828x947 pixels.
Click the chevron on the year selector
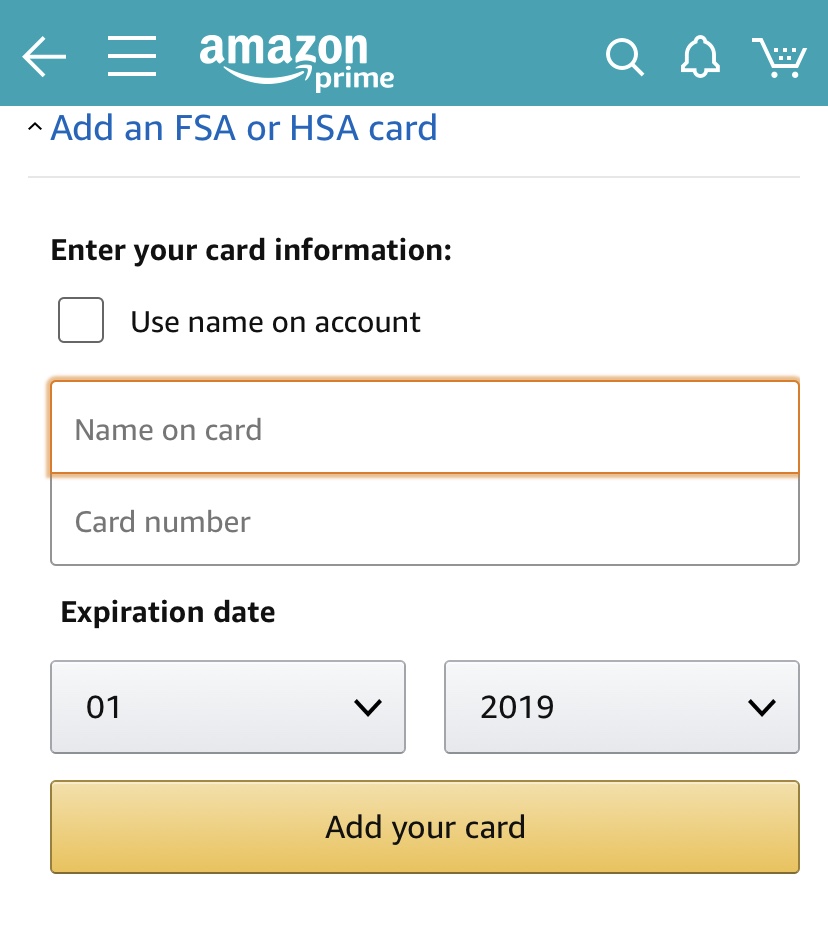(762, 708)
